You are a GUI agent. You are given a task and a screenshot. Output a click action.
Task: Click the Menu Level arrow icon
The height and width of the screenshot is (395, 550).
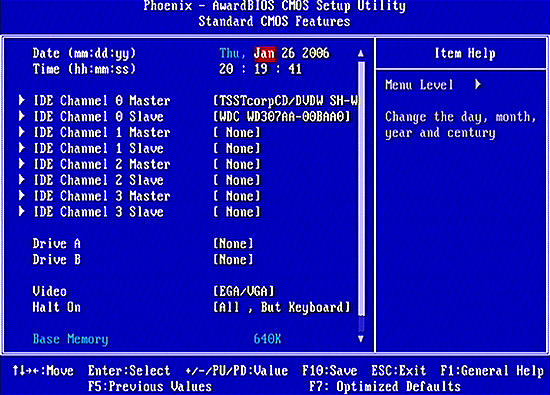tap(477, 85)
